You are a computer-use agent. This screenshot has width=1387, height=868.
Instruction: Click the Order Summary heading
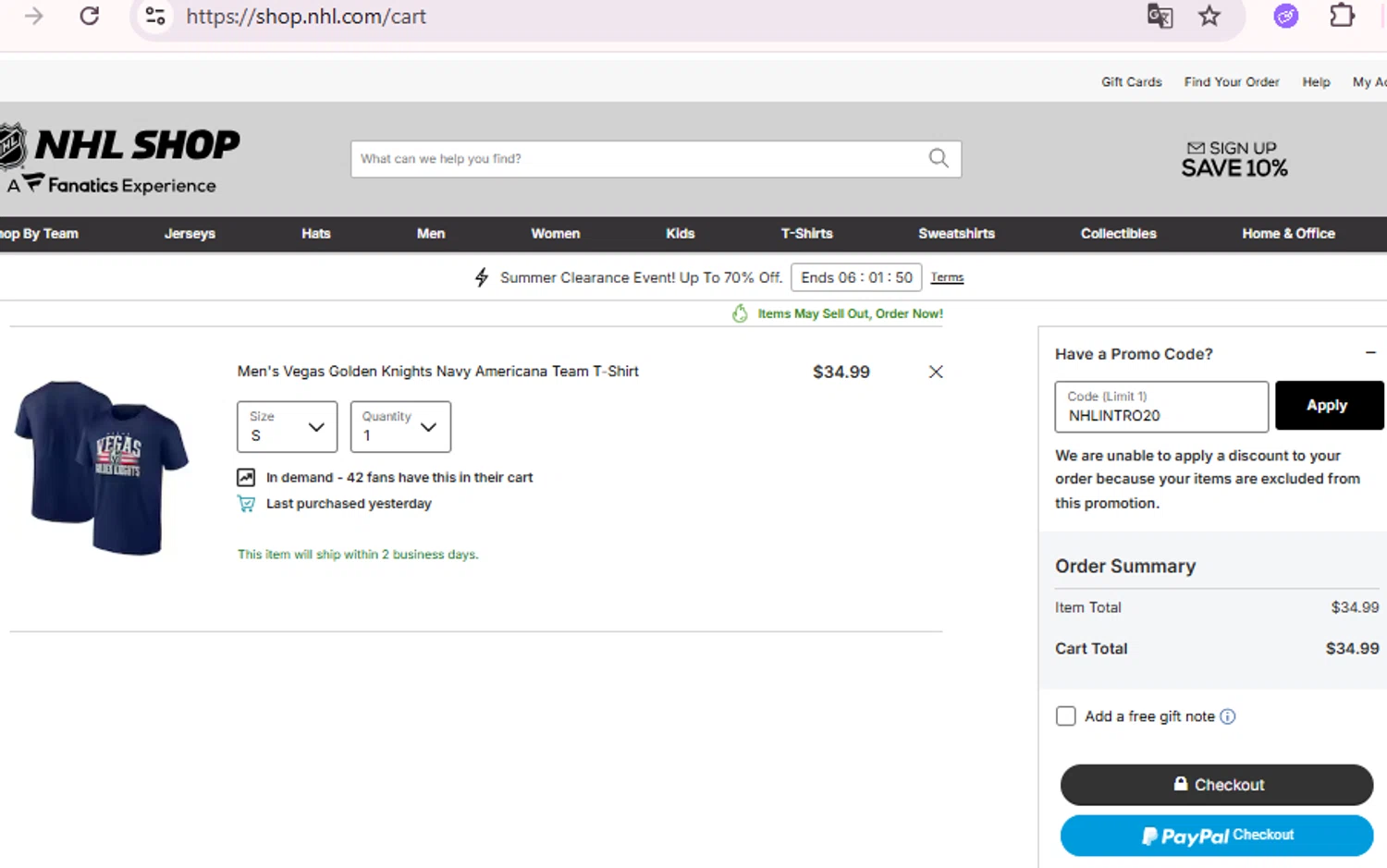(x=1125, y=566)
